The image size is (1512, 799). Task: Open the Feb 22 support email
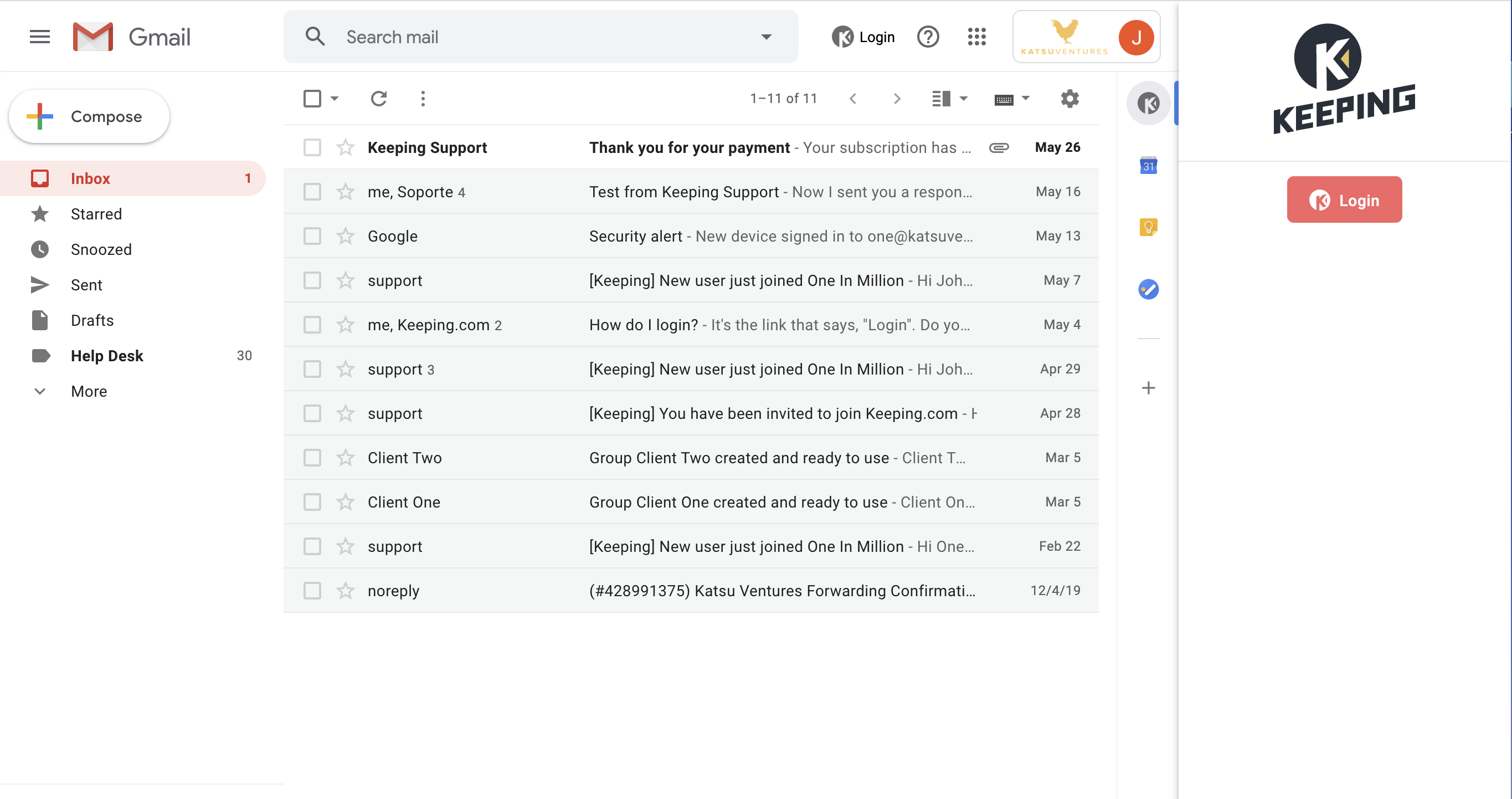691,546
